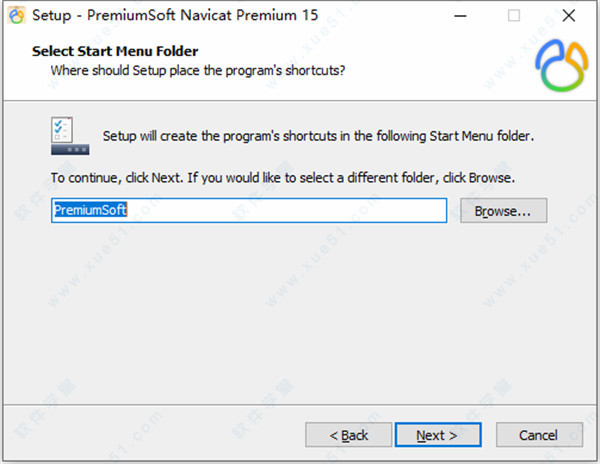This screenshot has height=464, width=600.
Task: Close the Navicat Setup window
Action: point(568,16)
